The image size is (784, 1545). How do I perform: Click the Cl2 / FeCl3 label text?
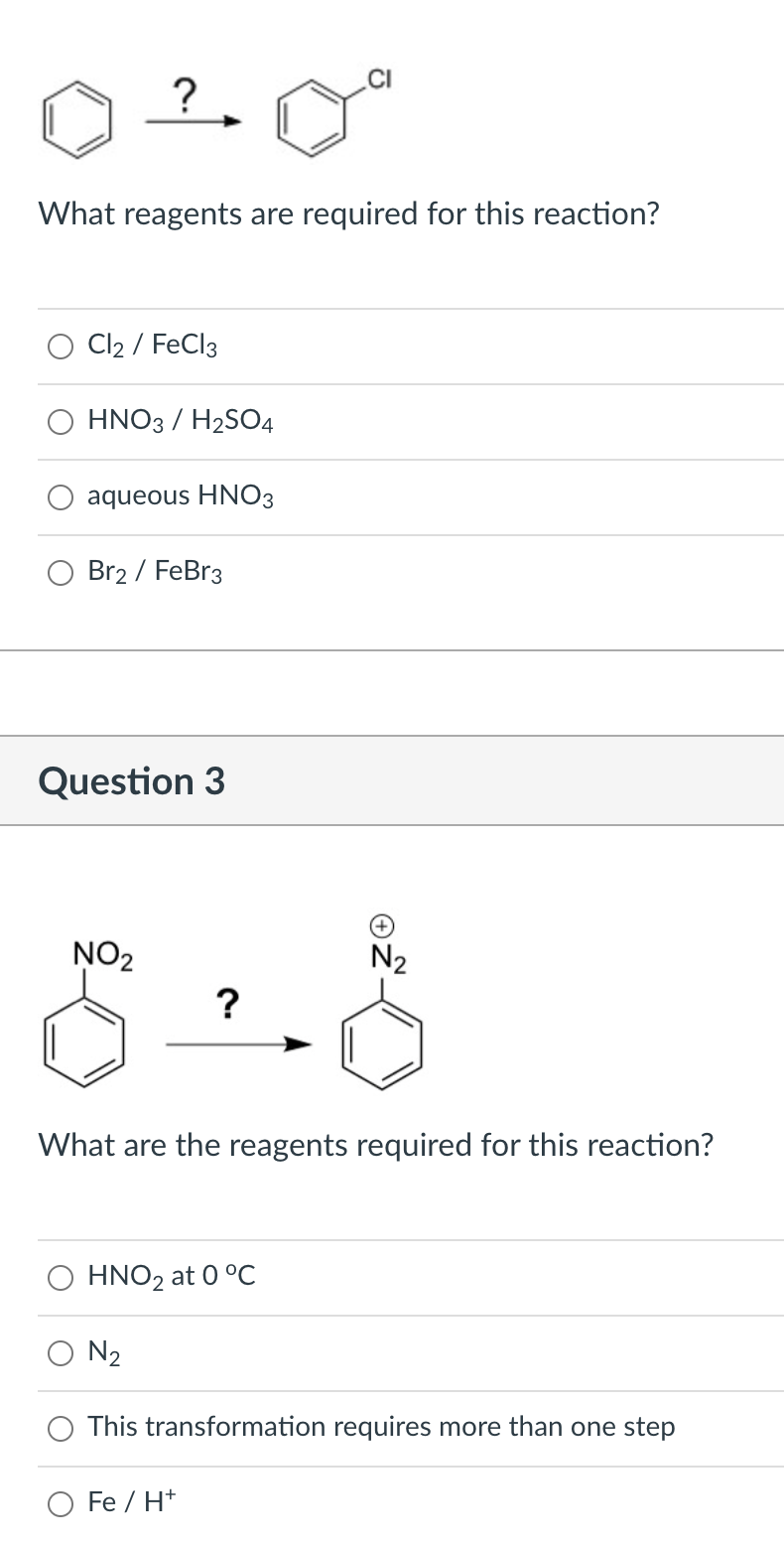tap(153, 347)
